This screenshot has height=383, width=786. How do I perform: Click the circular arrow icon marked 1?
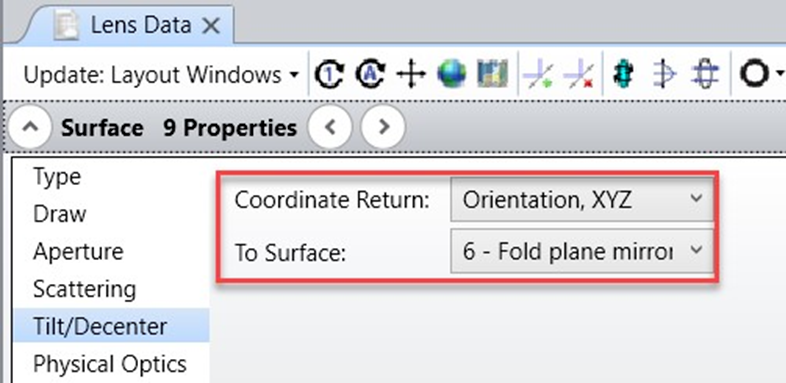pyautogui.click(x=329, y=75)
